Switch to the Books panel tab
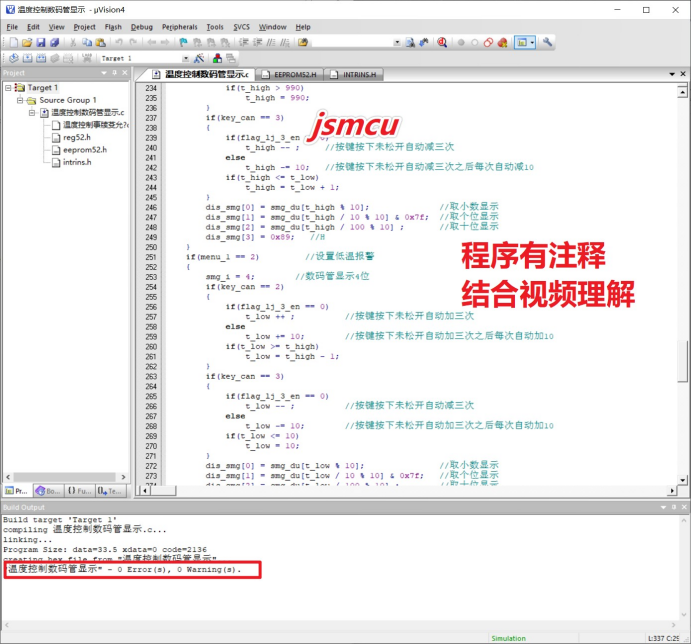Viewport: 691px width, 644px height. (48, 491)
